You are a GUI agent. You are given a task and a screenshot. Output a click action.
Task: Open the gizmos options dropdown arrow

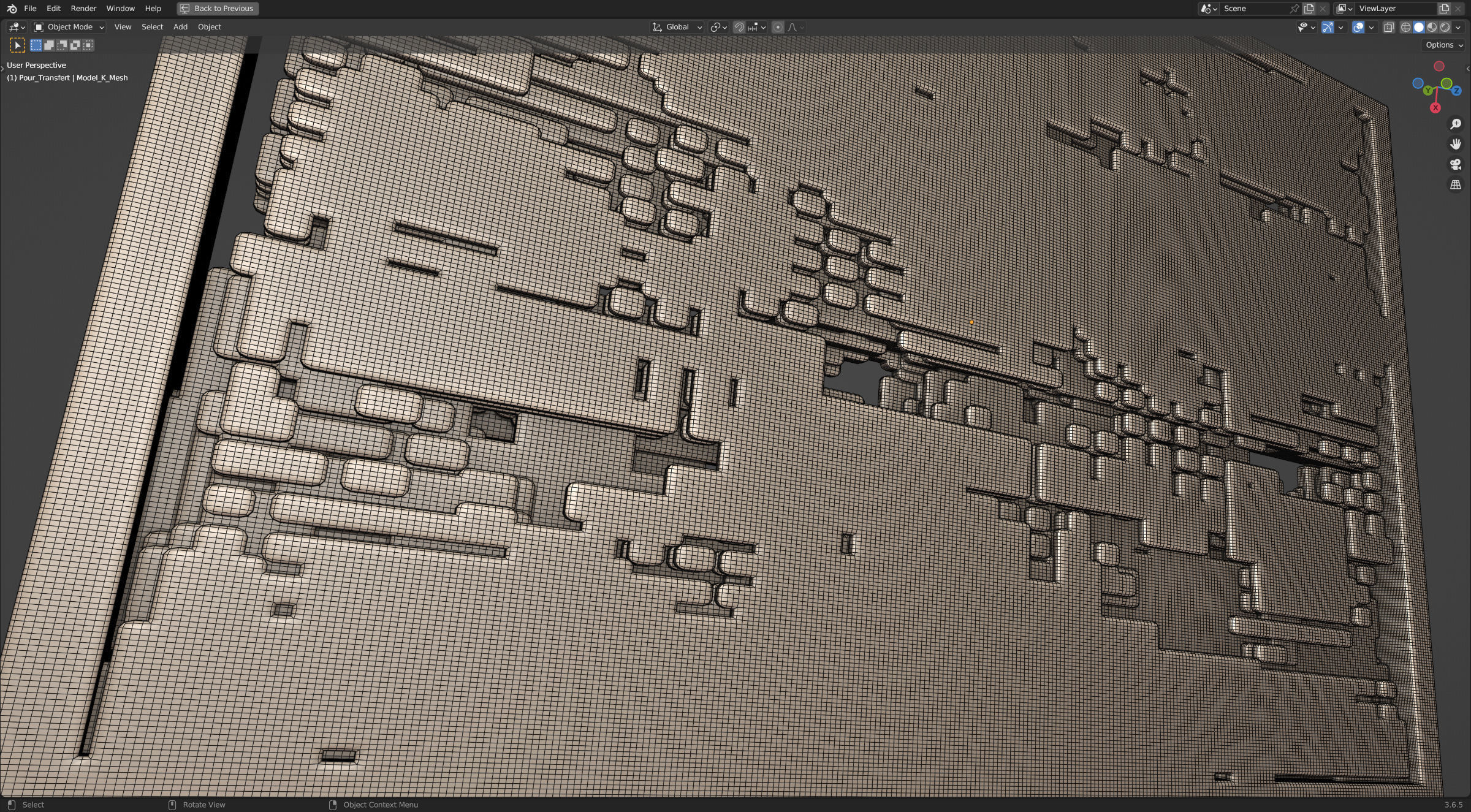point(1340,27)
